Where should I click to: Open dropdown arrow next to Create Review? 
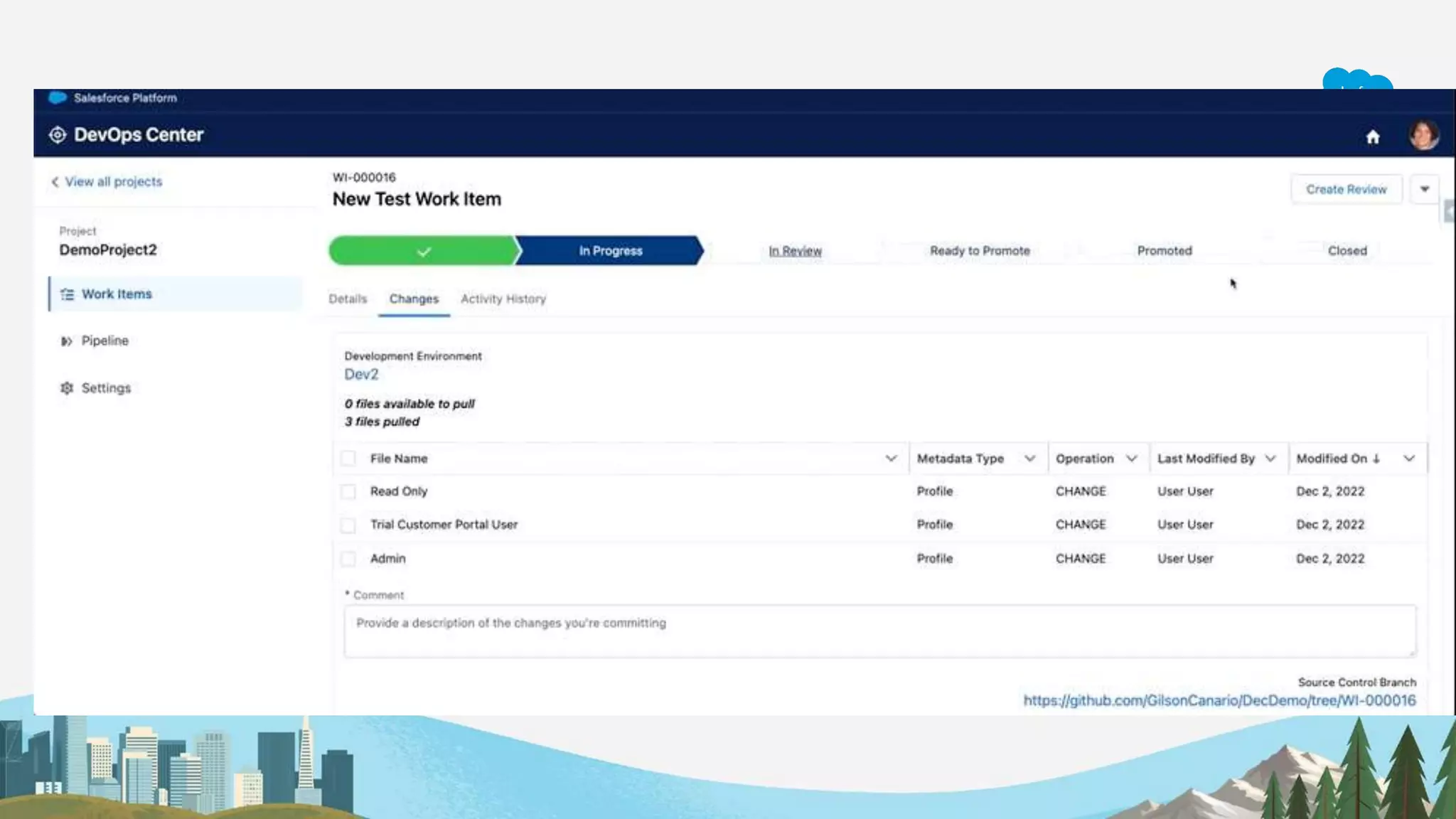pos(1425,189)
